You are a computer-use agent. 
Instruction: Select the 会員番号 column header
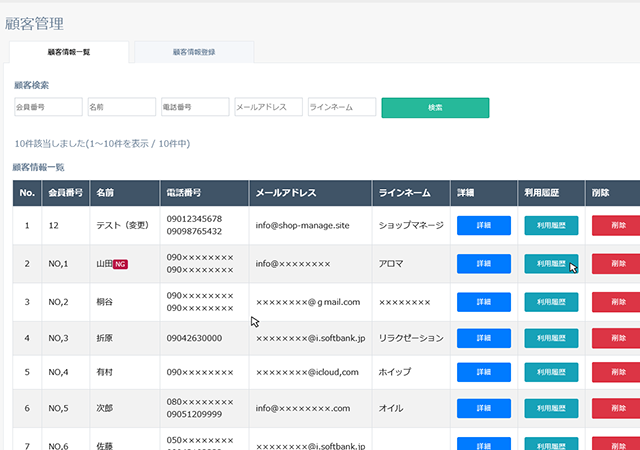66,193
